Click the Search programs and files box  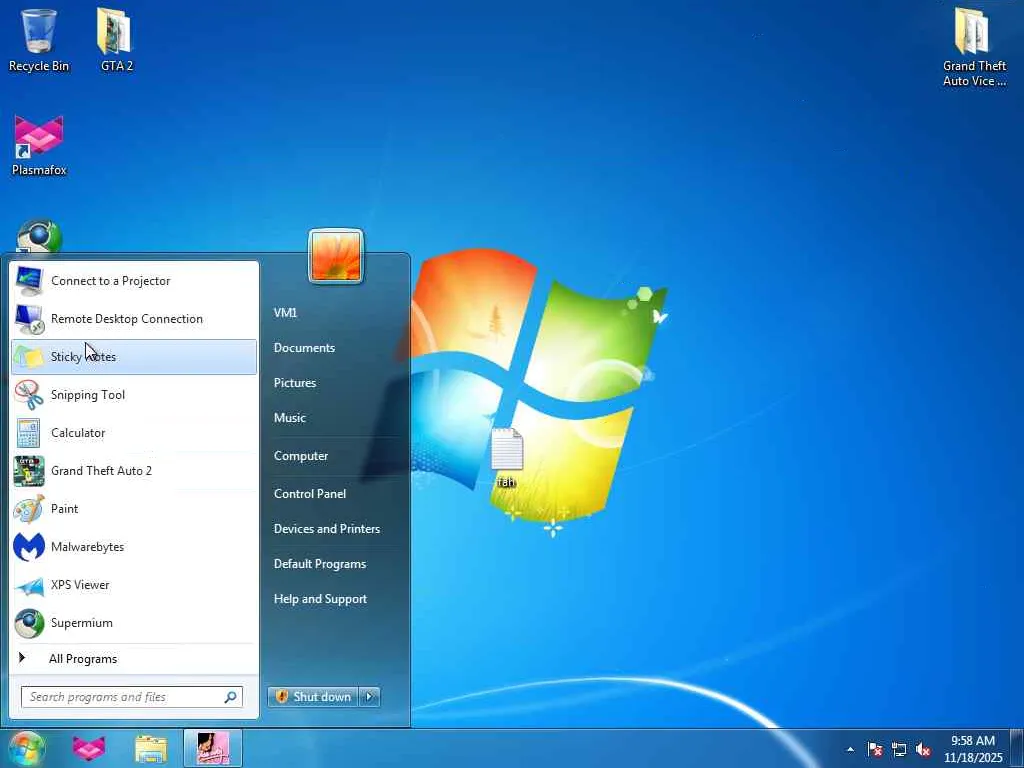132,697
